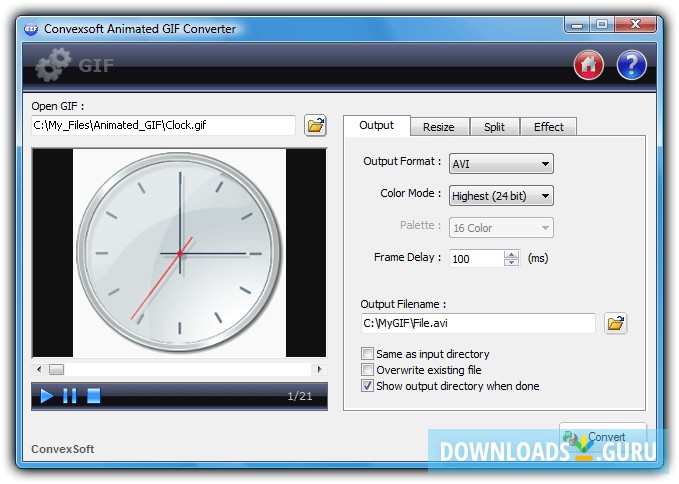Click the 1/21 frame counter
679x484 pixels.
tap(300, 396)
